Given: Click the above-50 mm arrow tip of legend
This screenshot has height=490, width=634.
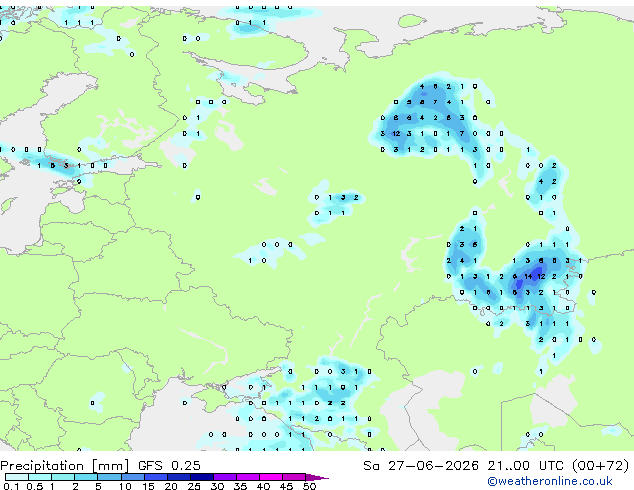Looking at the screenshot, I should [x=317, y=478].
